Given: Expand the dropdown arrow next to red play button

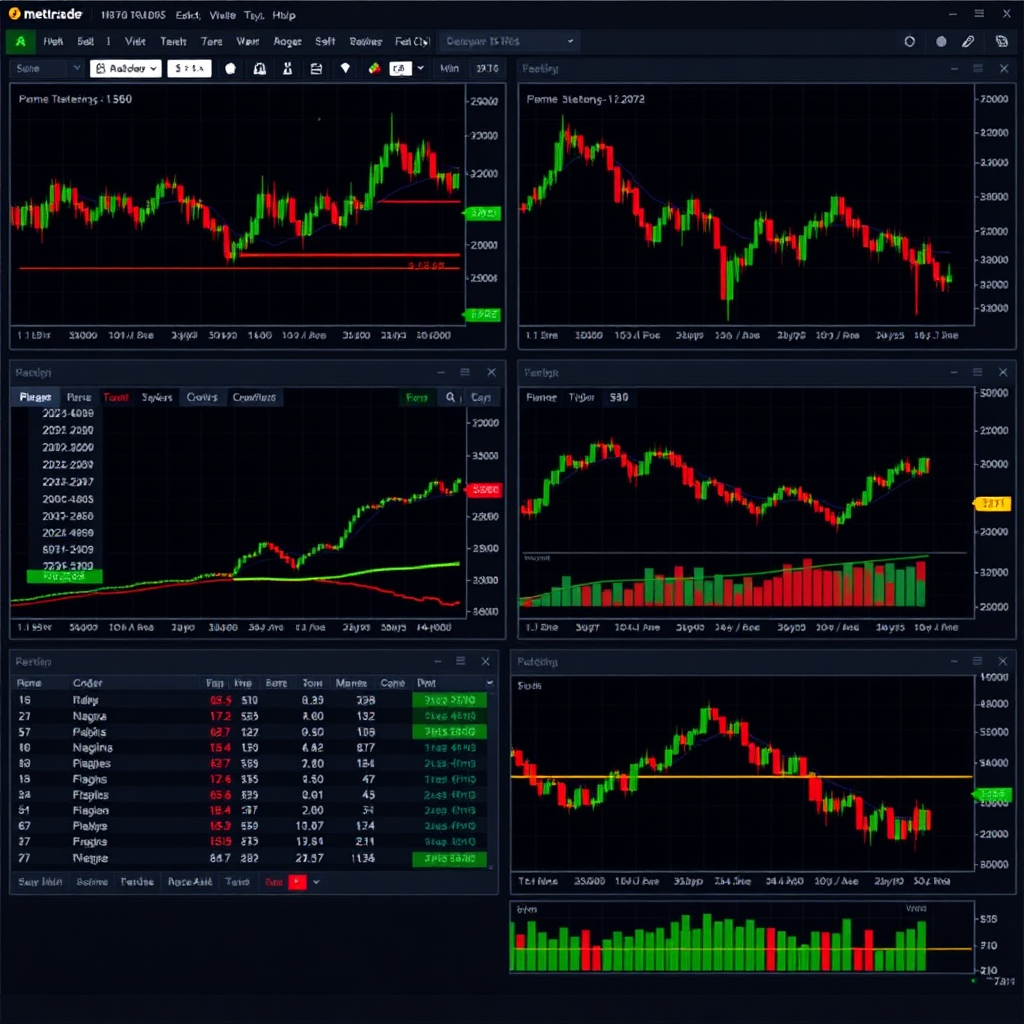Looking at the screenshot, I should [317, 882].
